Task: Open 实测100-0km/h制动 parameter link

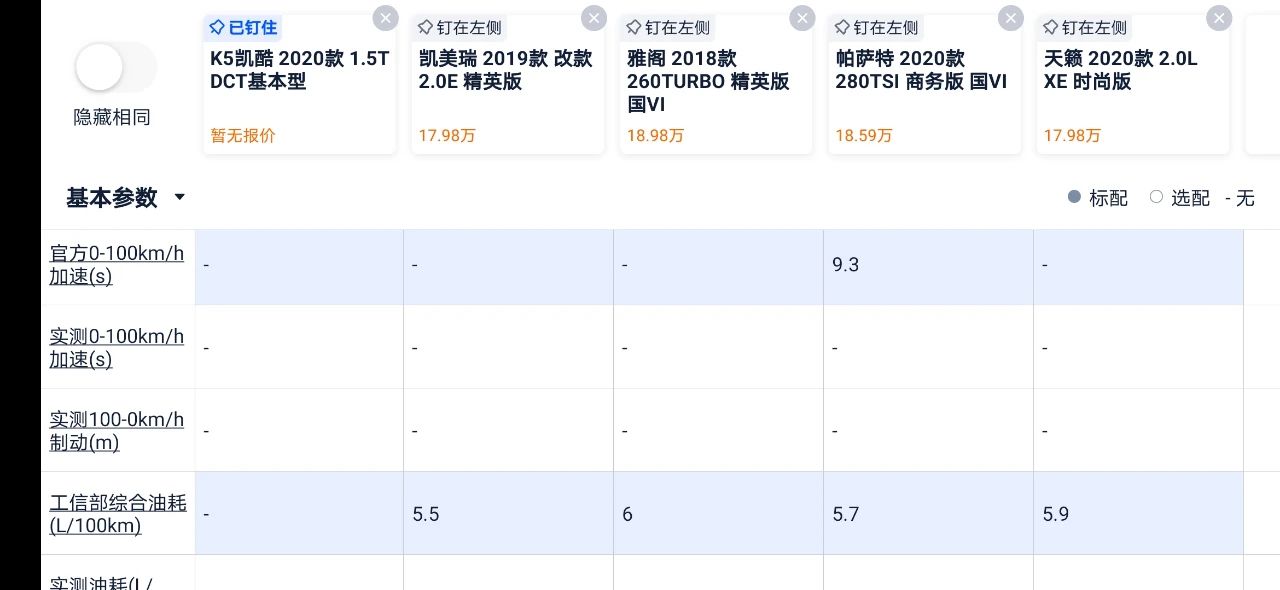Action: (x=117, y=431)
